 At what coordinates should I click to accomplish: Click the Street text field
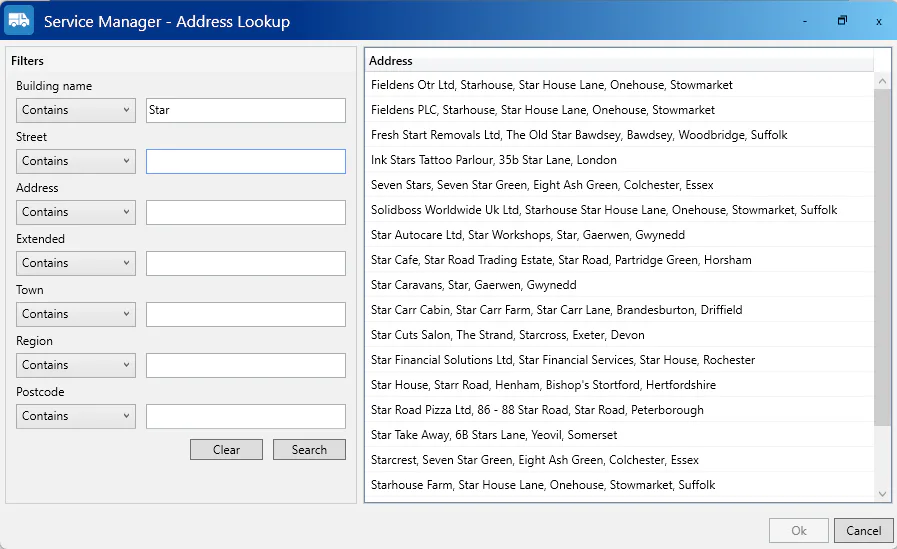[x=246, y=161]
